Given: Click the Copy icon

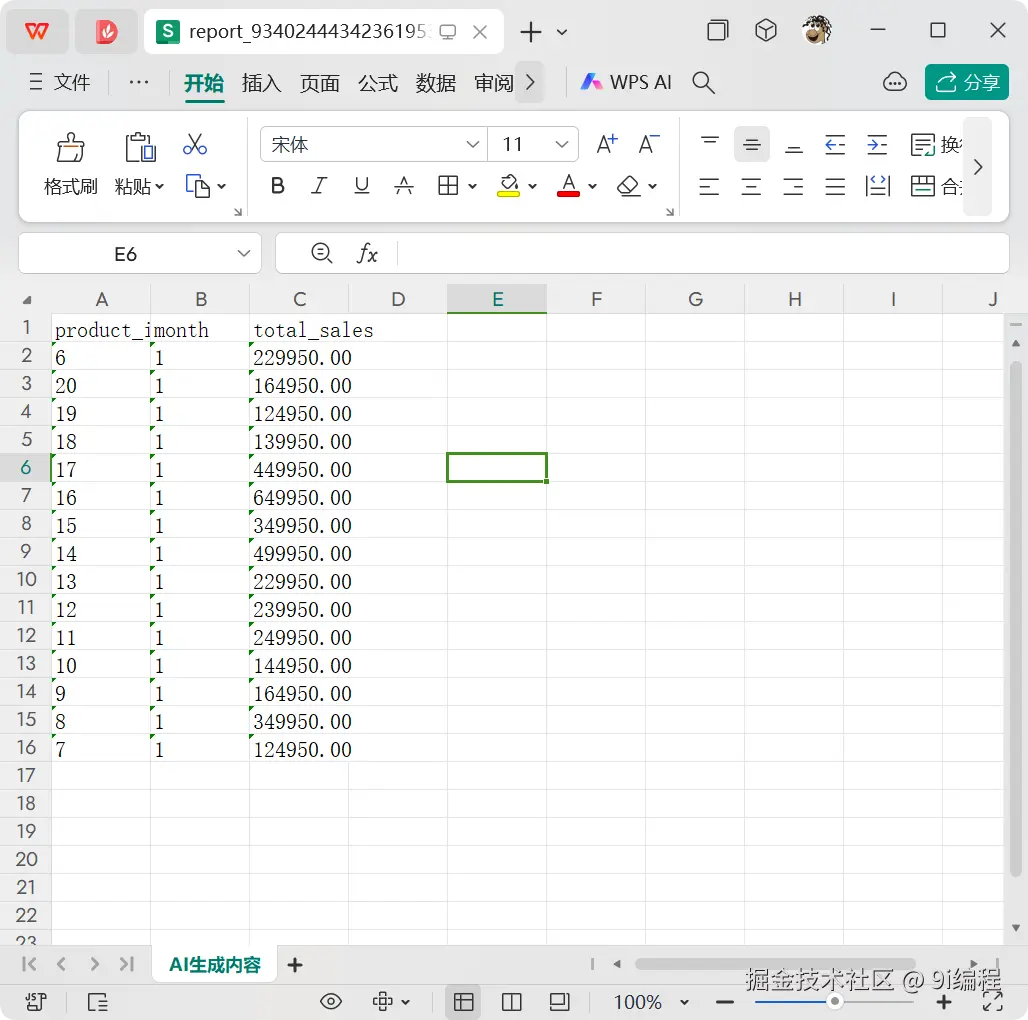Looking at the screenshot, I should 197,186.
